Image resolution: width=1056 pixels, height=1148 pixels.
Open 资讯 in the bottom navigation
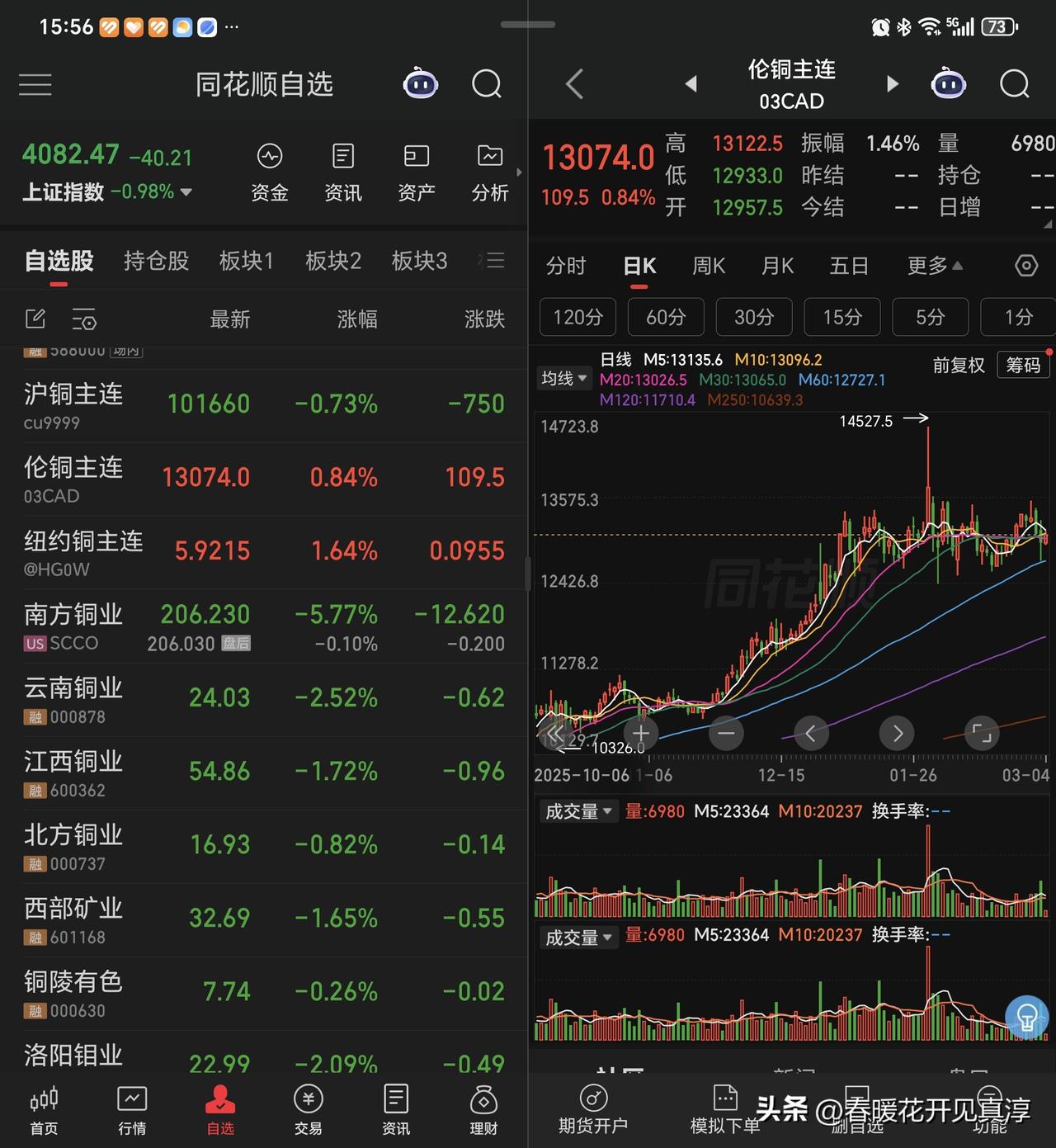pos(395,1110)
